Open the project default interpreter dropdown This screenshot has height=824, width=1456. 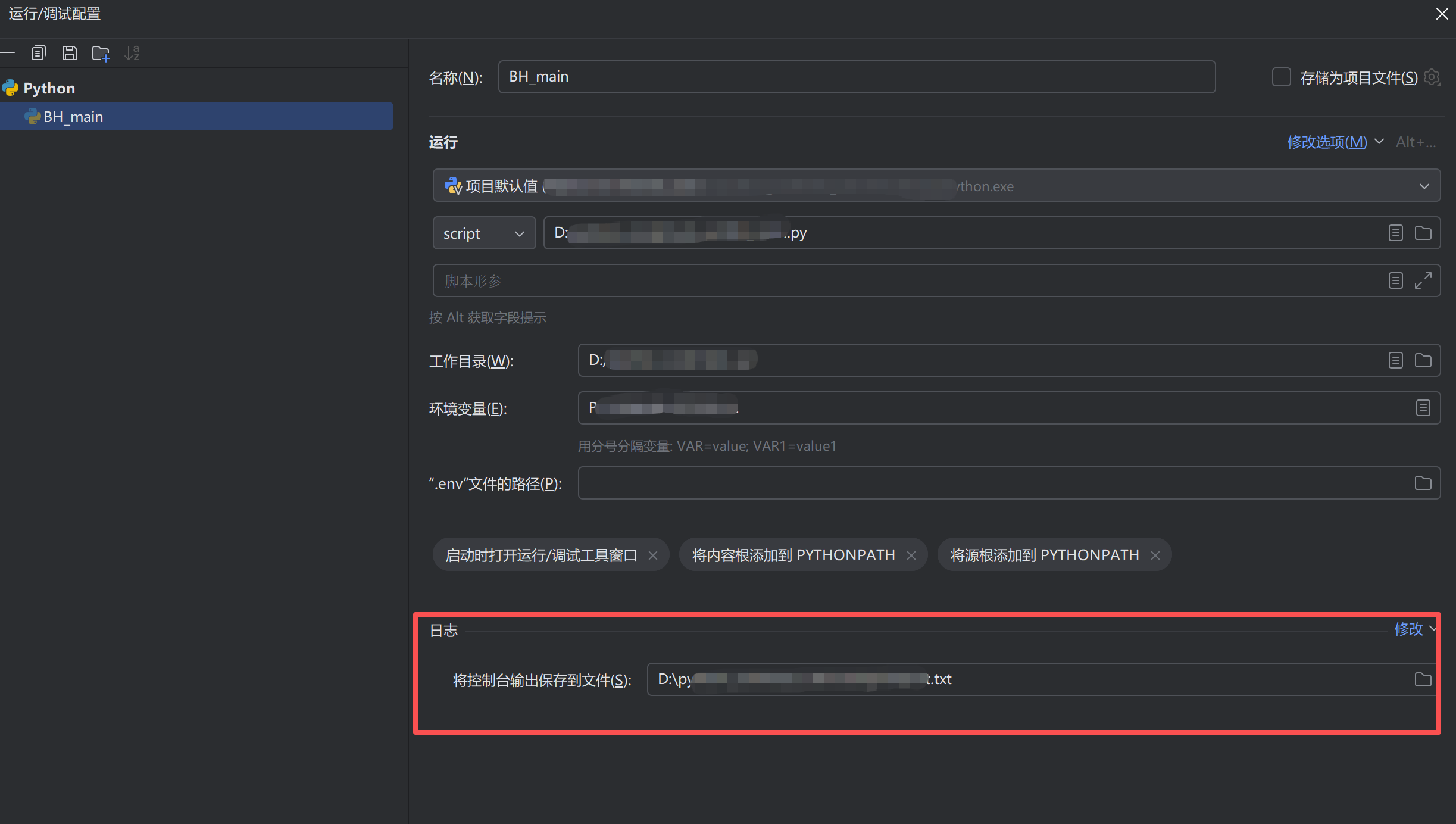click(x=1424, y=186)
